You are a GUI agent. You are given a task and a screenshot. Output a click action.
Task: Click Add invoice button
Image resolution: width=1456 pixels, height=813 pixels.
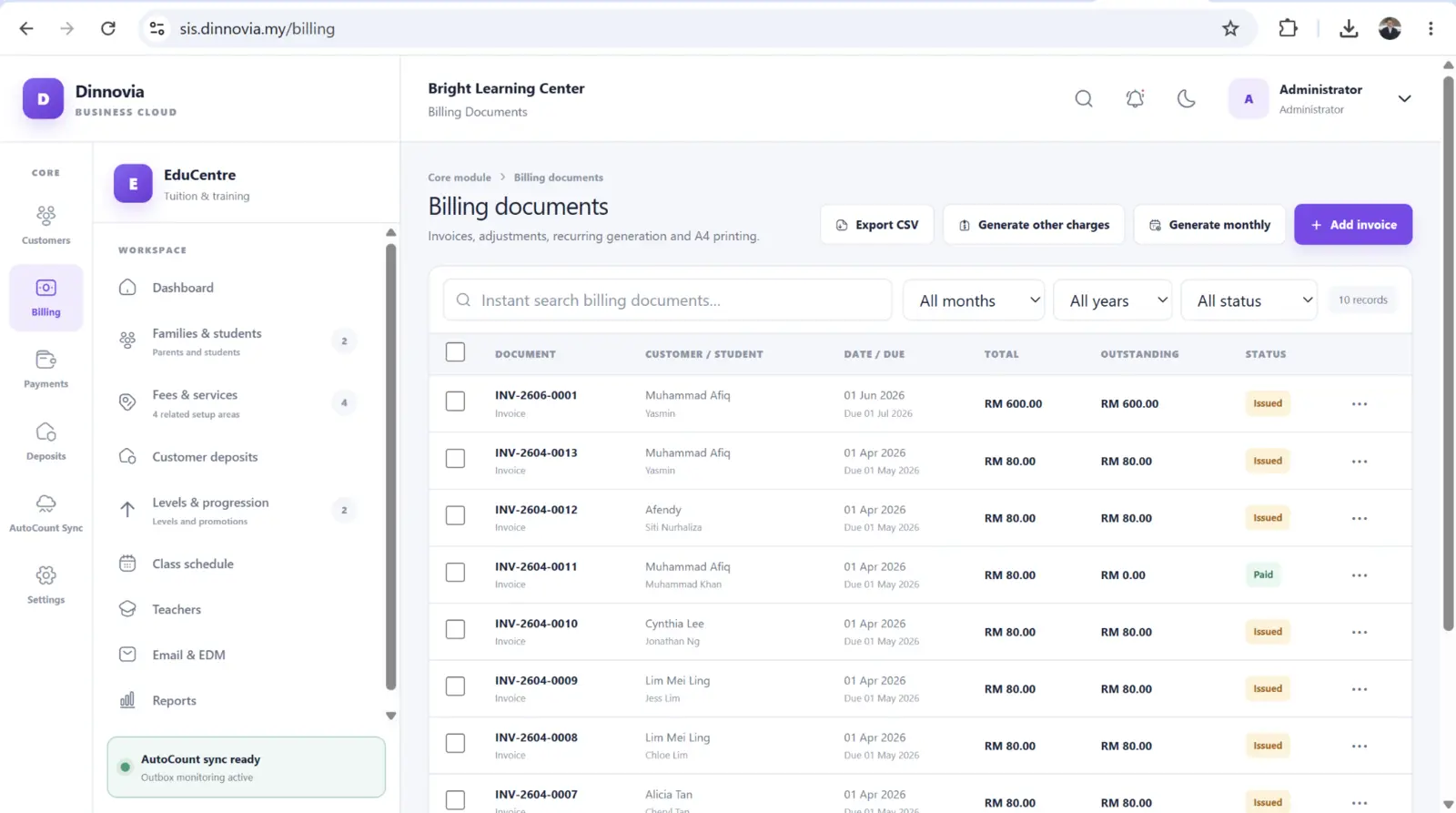(1353, 225)
